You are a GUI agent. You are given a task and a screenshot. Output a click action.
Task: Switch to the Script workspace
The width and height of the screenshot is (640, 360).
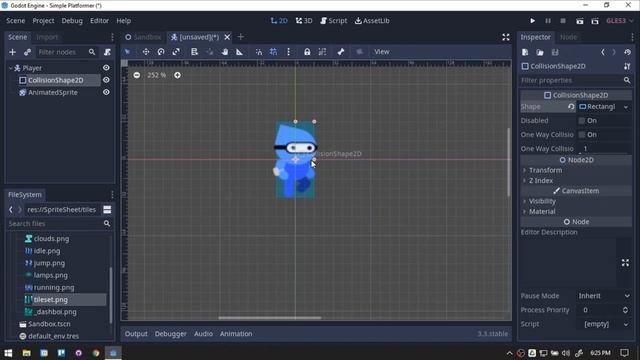point(333,21)
